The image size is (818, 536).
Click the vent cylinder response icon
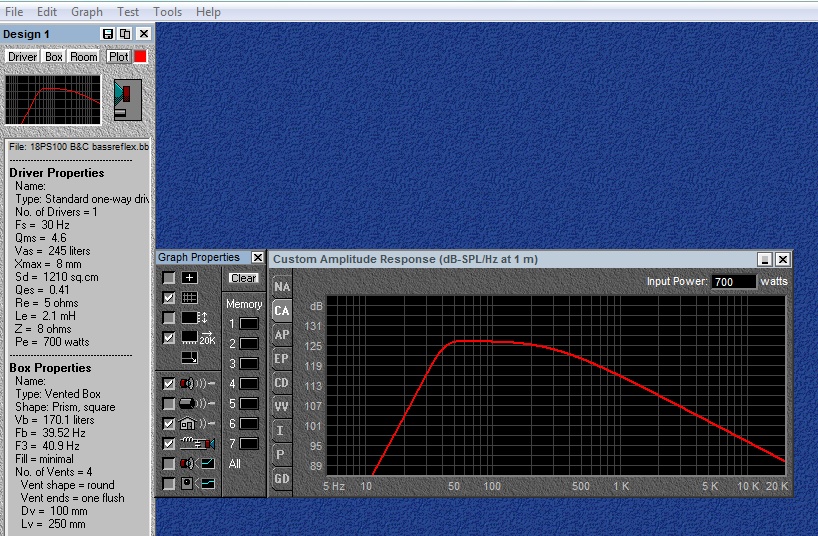click(x=197, y=403)
